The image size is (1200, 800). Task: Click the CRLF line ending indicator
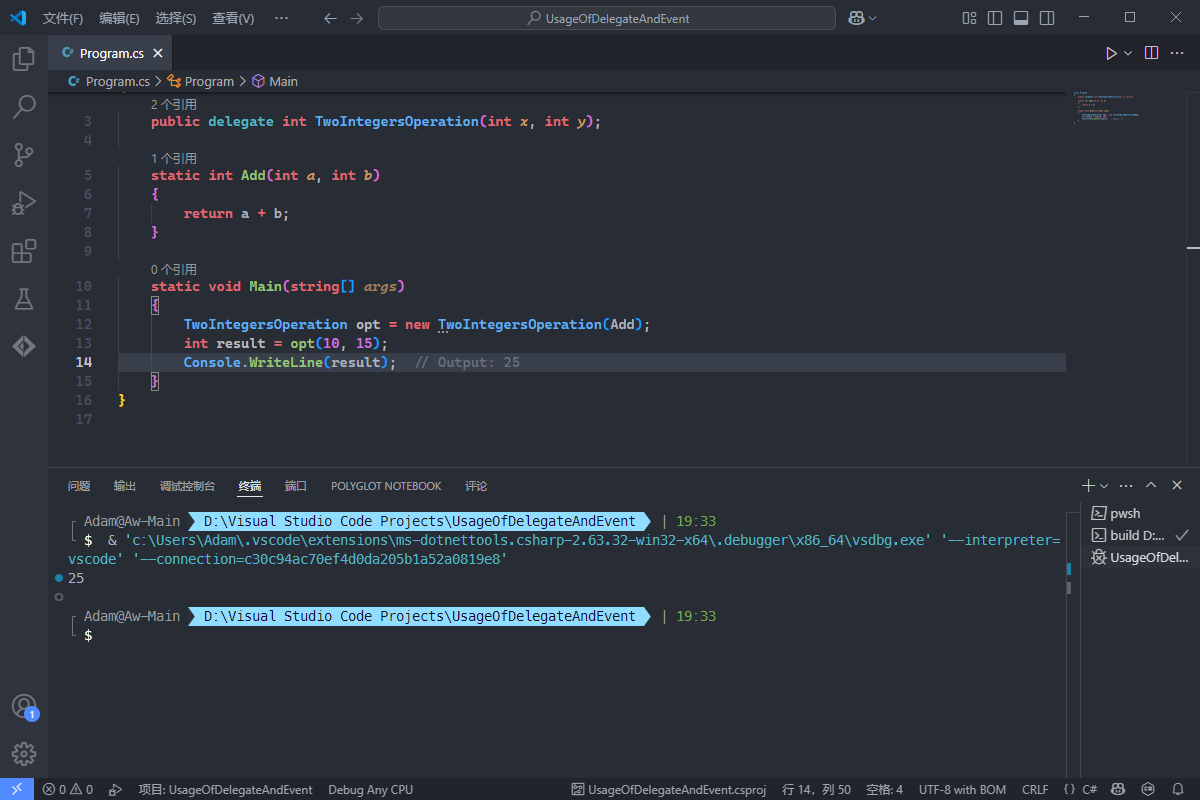coord(1035,789)
